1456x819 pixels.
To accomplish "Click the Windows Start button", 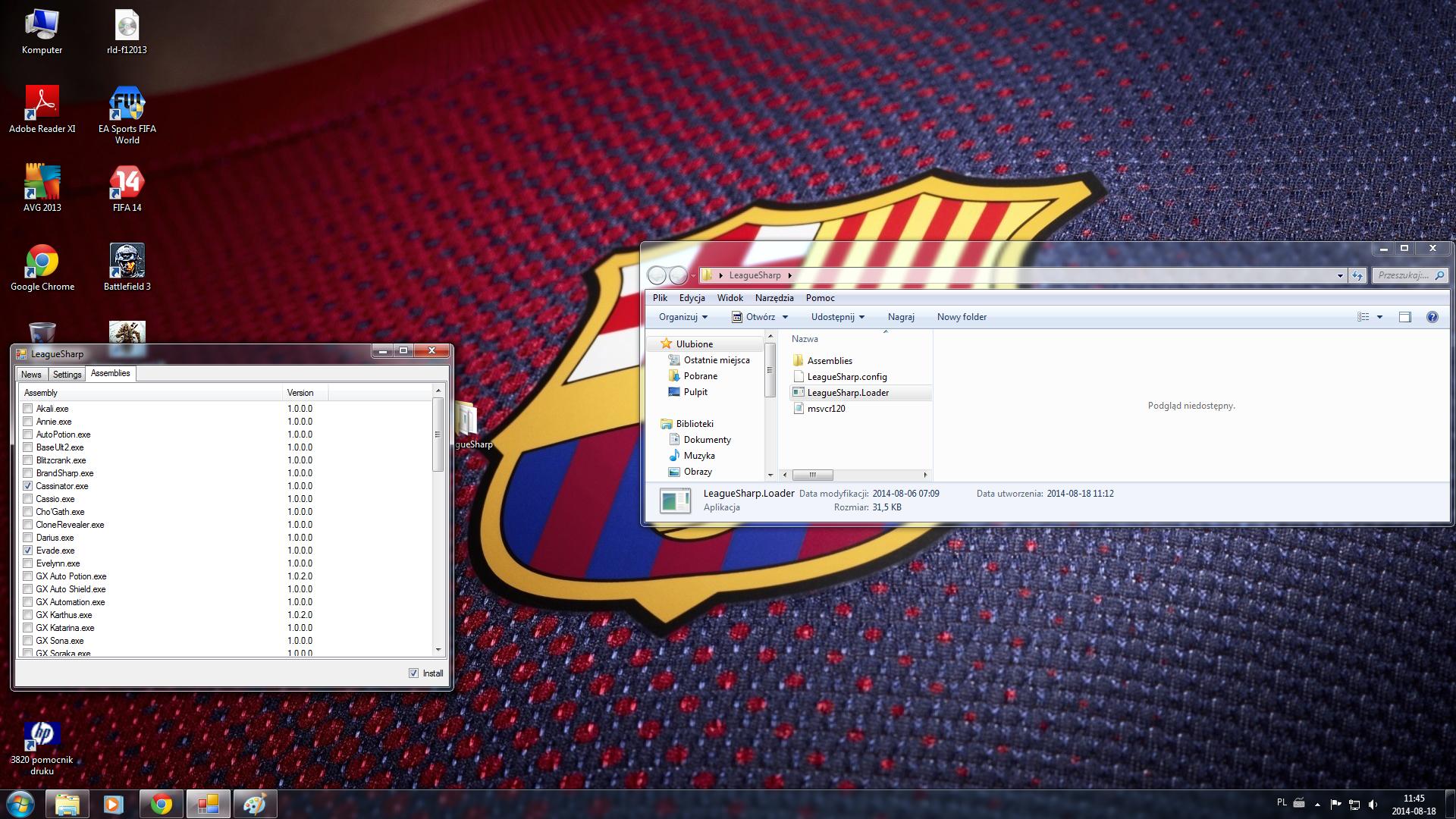I will [20, 804].
